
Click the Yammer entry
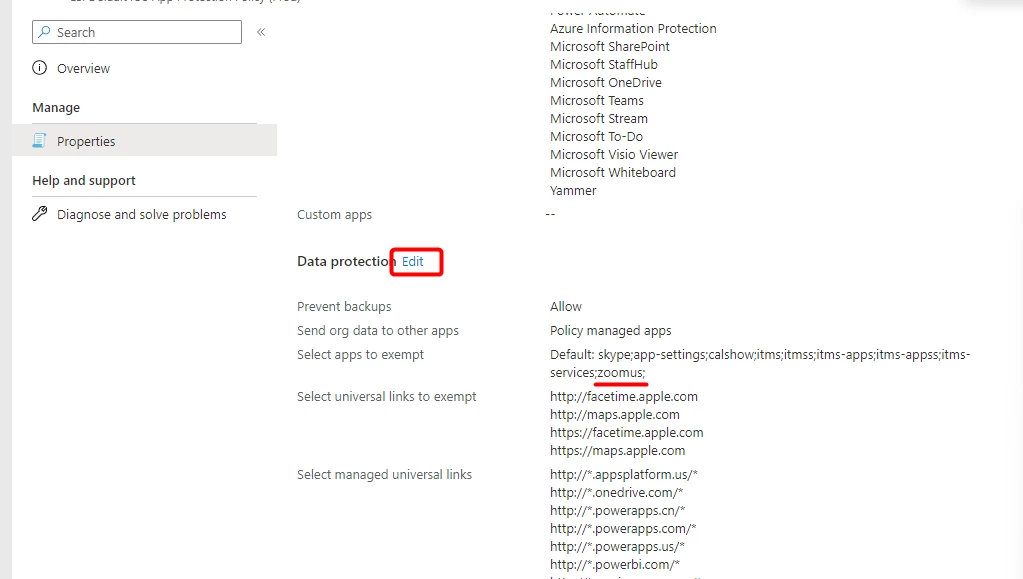pos(573,191)
